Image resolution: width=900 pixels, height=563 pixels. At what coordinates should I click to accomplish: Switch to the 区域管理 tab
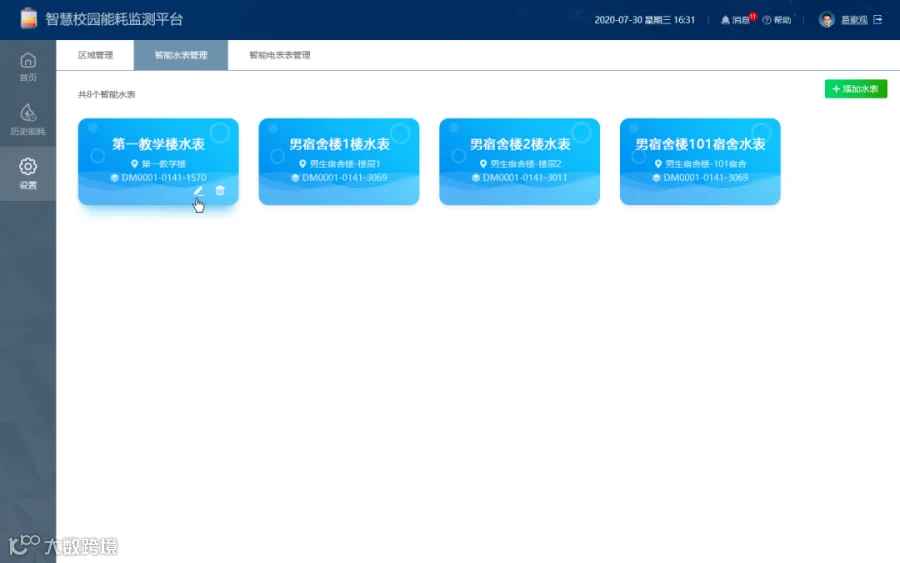coord(95,55)
